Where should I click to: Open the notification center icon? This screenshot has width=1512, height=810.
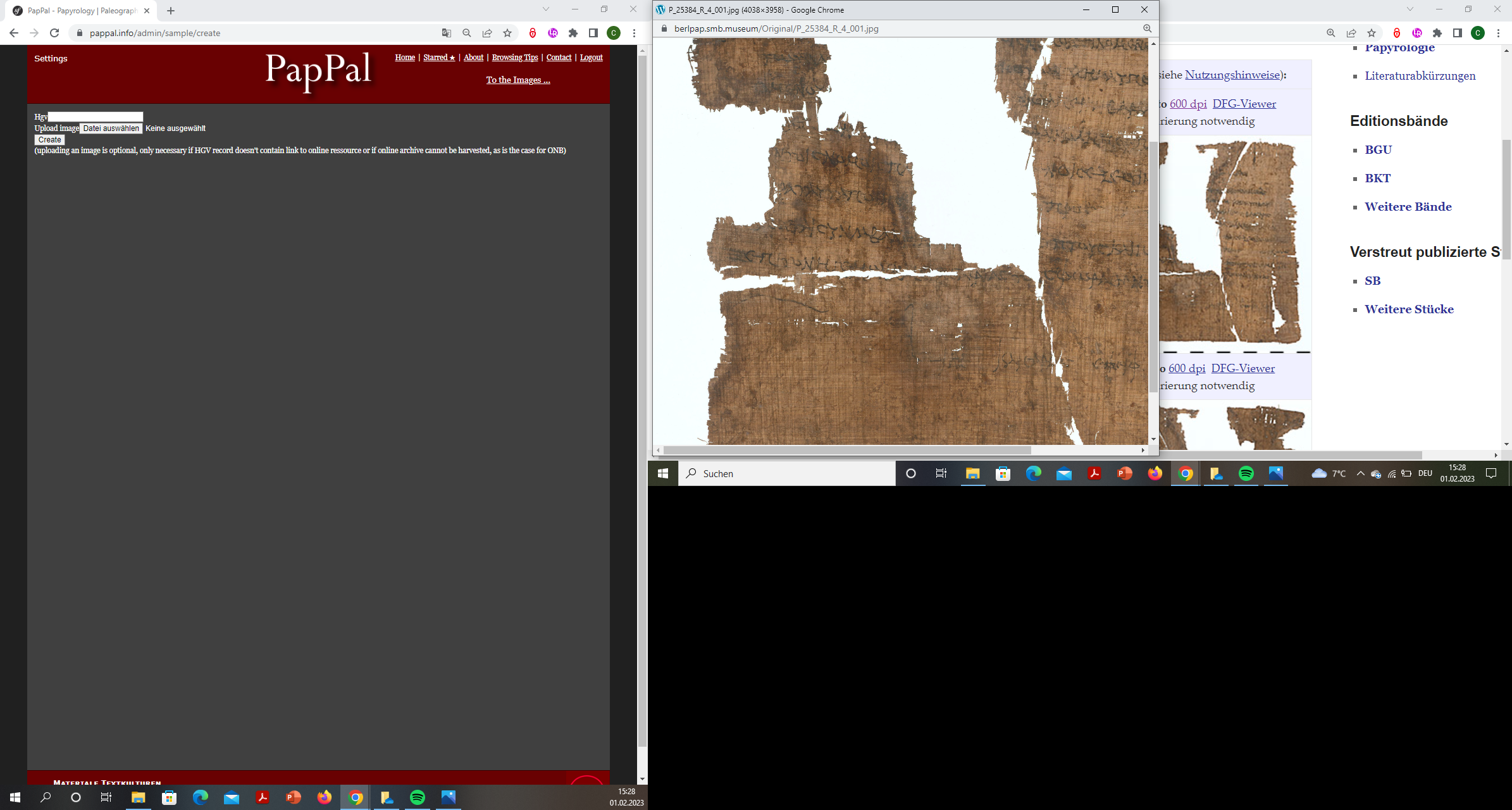1491,473
